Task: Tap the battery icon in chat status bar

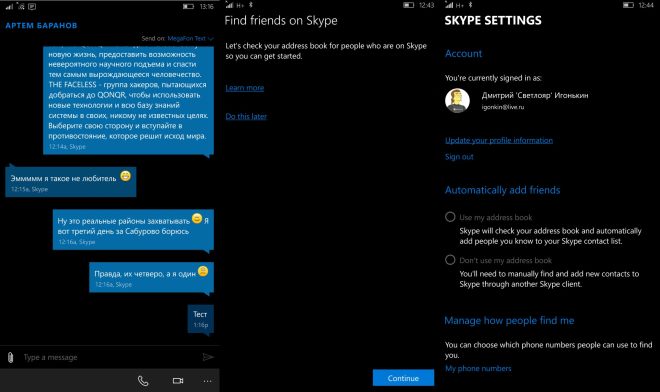Action: (x=188, y=6)
